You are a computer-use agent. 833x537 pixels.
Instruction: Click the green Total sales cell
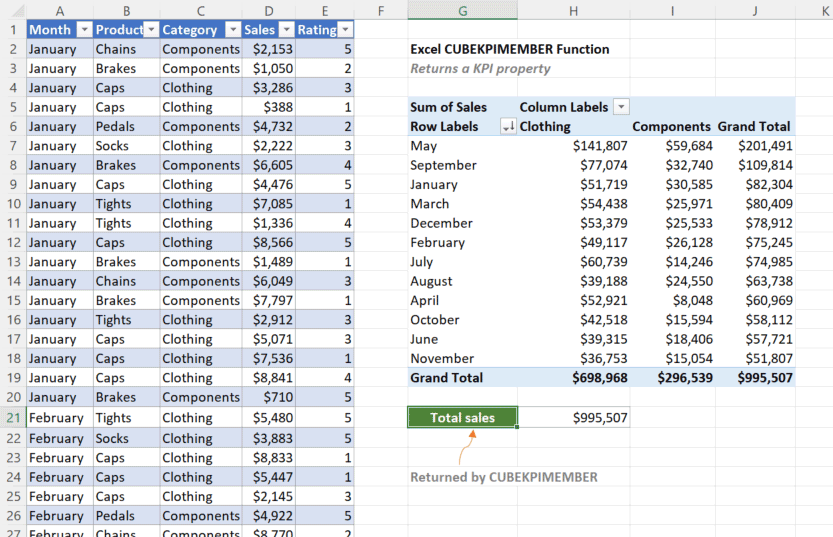[462, 417]
